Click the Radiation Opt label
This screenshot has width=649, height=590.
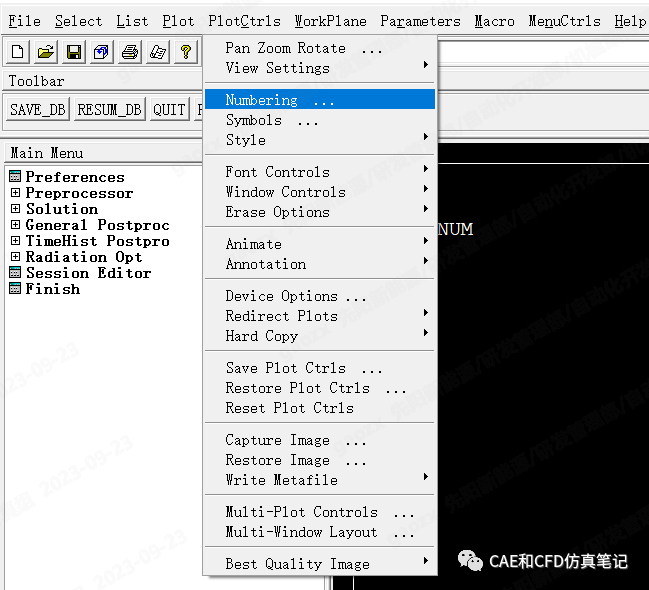click(x=84, y=257)
